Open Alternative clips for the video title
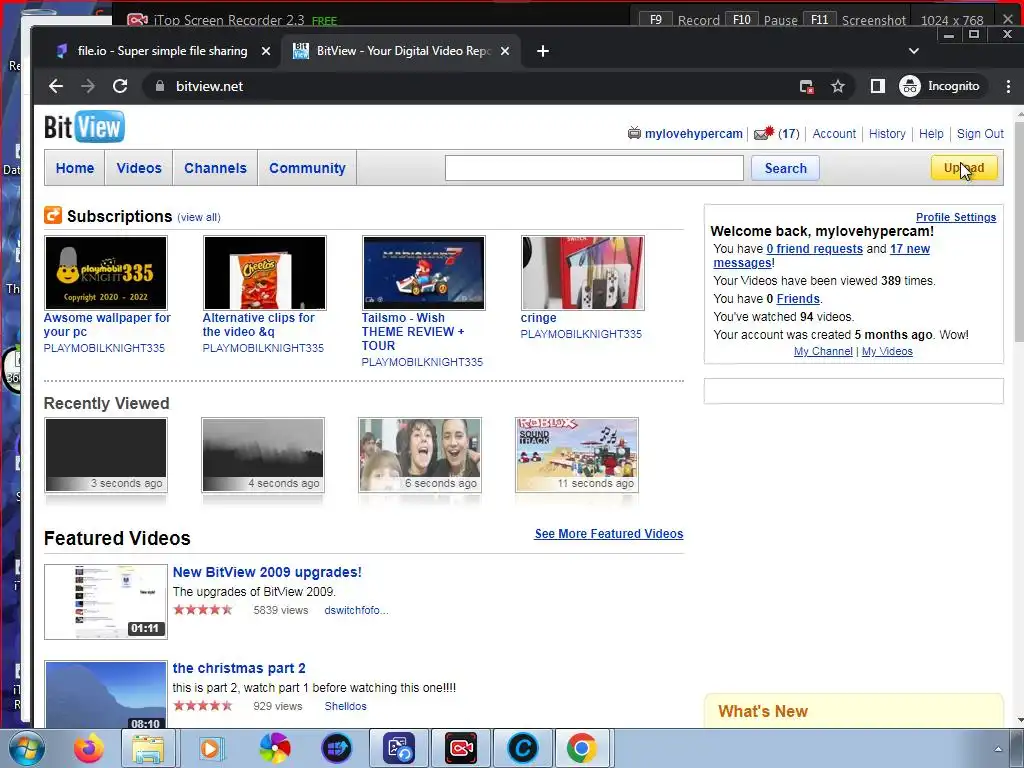1024x768 pixels. click(259, 325)
